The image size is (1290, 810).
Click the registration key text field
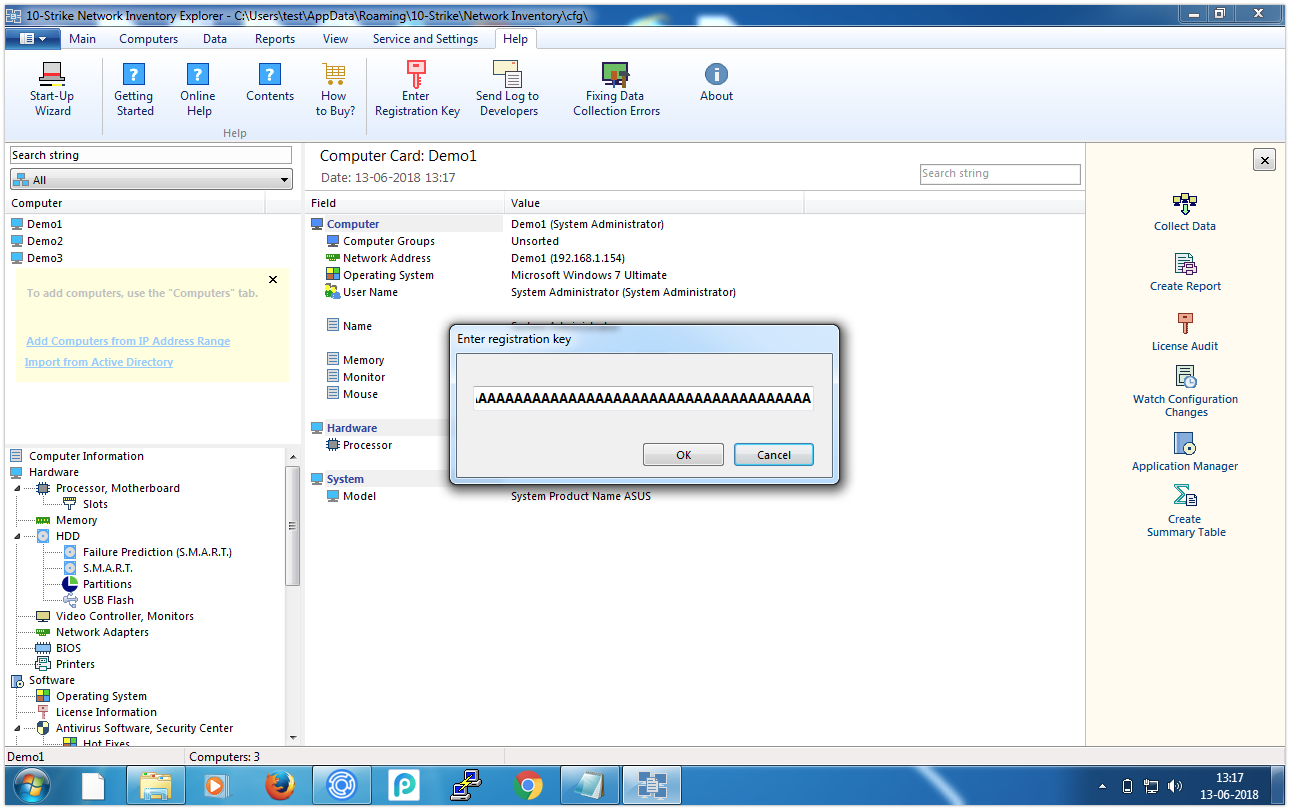[644, 398]
